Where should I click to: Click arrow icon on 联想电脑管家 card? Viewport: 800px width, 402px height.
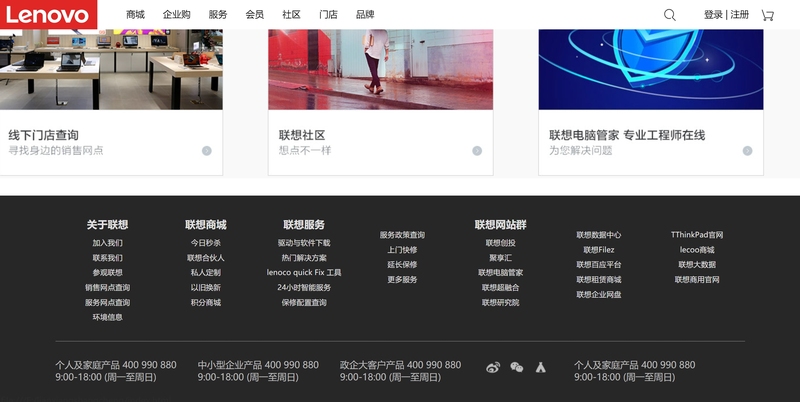click(x=747, y=150)
